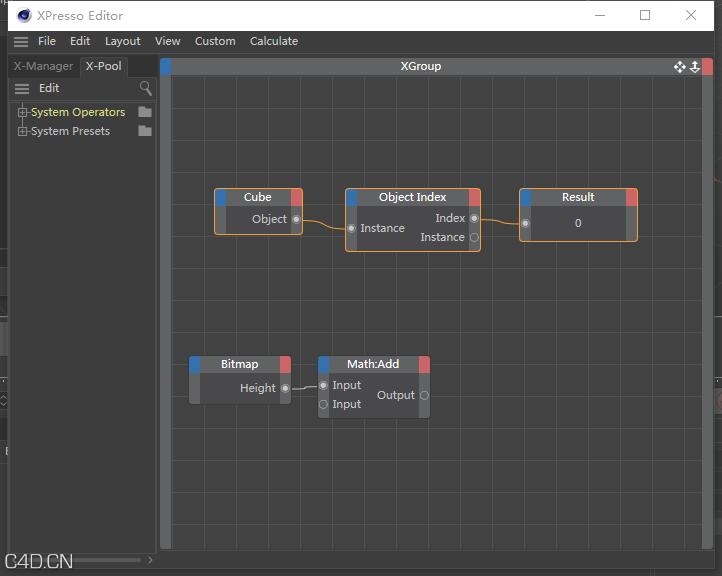Switch to the X-Manager tab
This screenshot has height=576, width=722.
click(x=43, y=66)
